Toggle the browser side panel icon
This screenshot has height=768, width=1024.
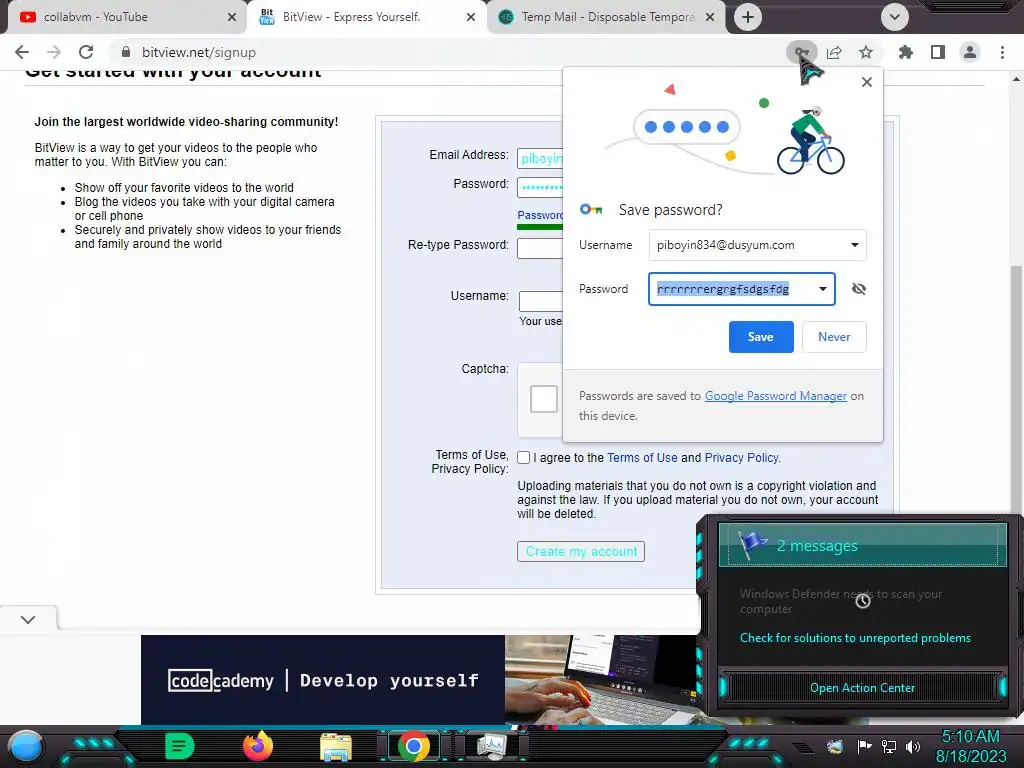click(938, 52)
